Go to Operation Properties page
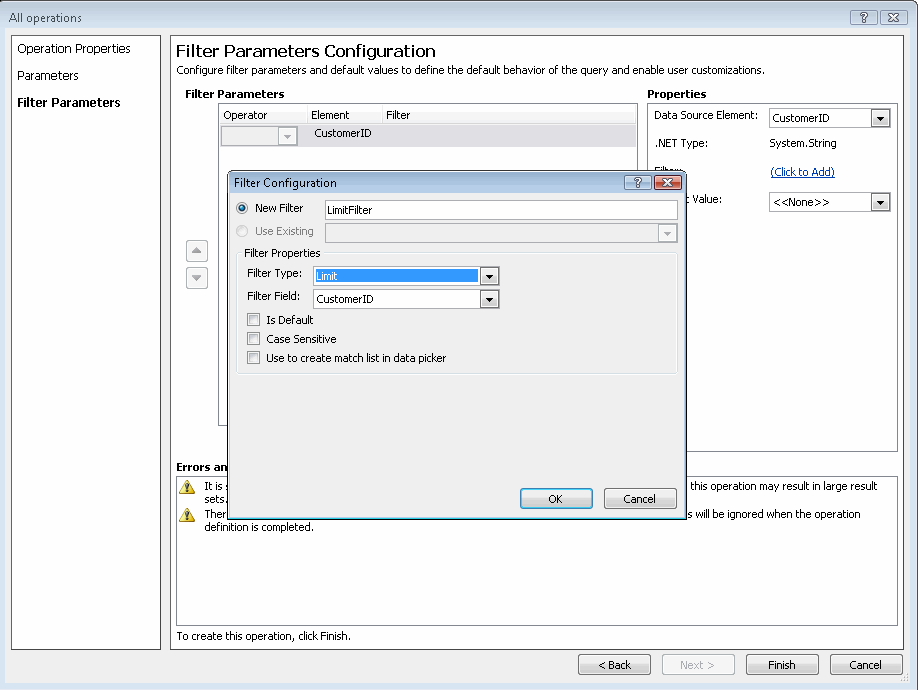Viewport: 918px width, 690px height. pos(74,49)
